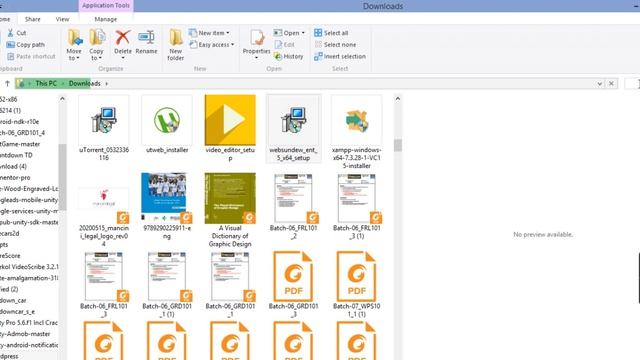Select the Batch-06_GRD101_3 PDF icon

click(x=293, y=277)
